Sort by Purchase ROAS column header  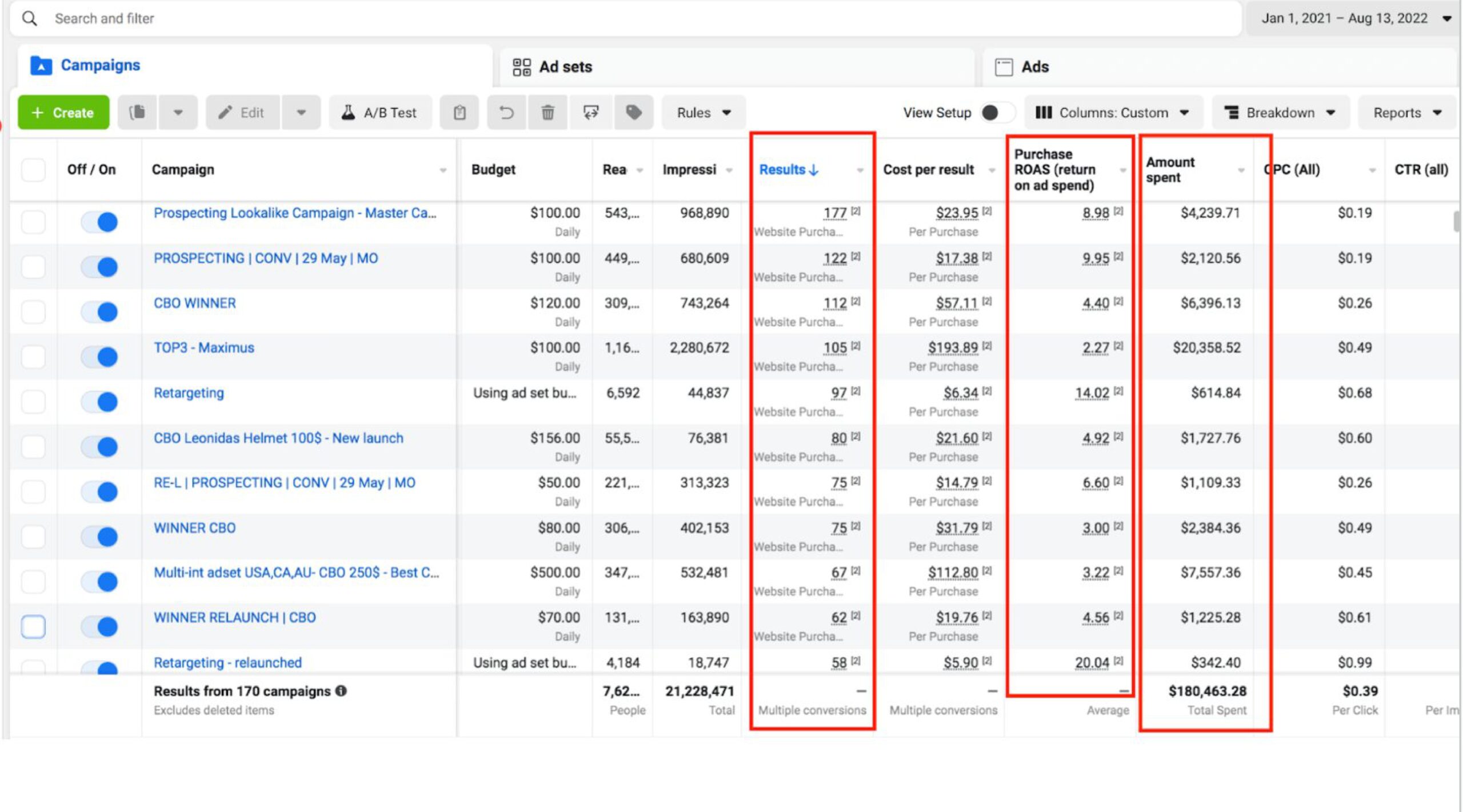click(1055, 170)
